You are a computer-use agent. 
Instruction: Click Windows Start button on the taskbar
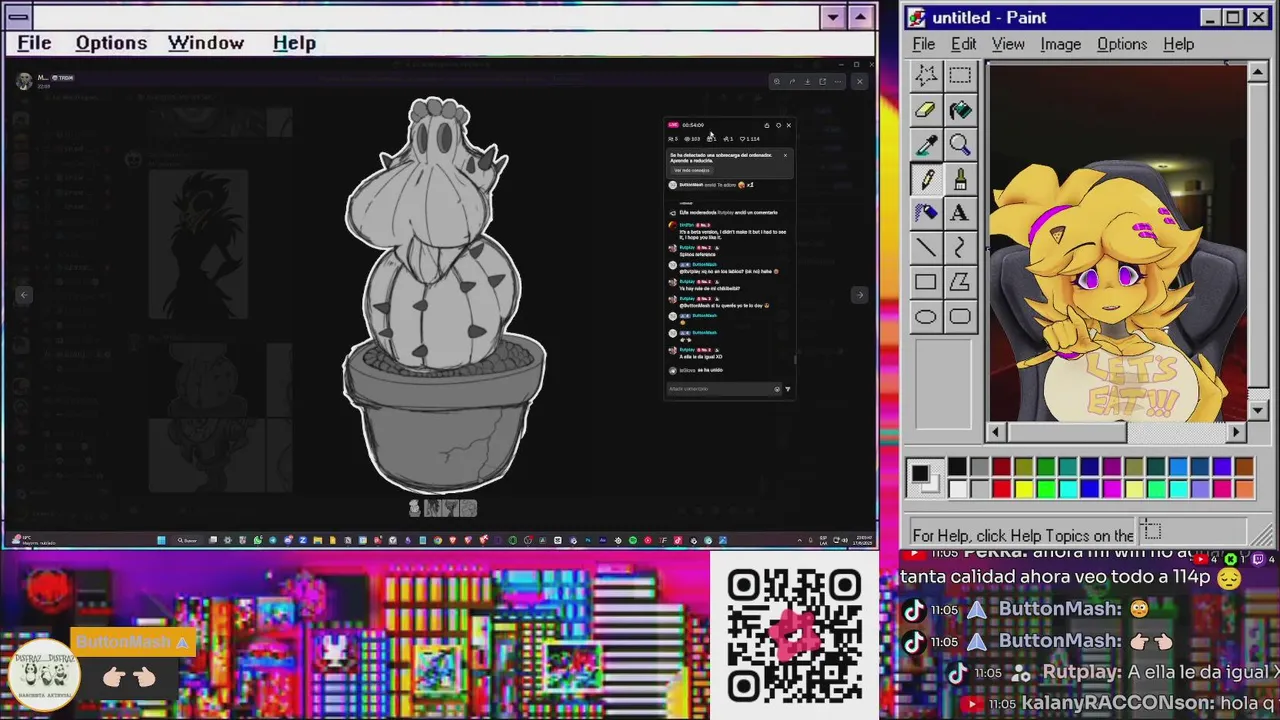point(161,540)
